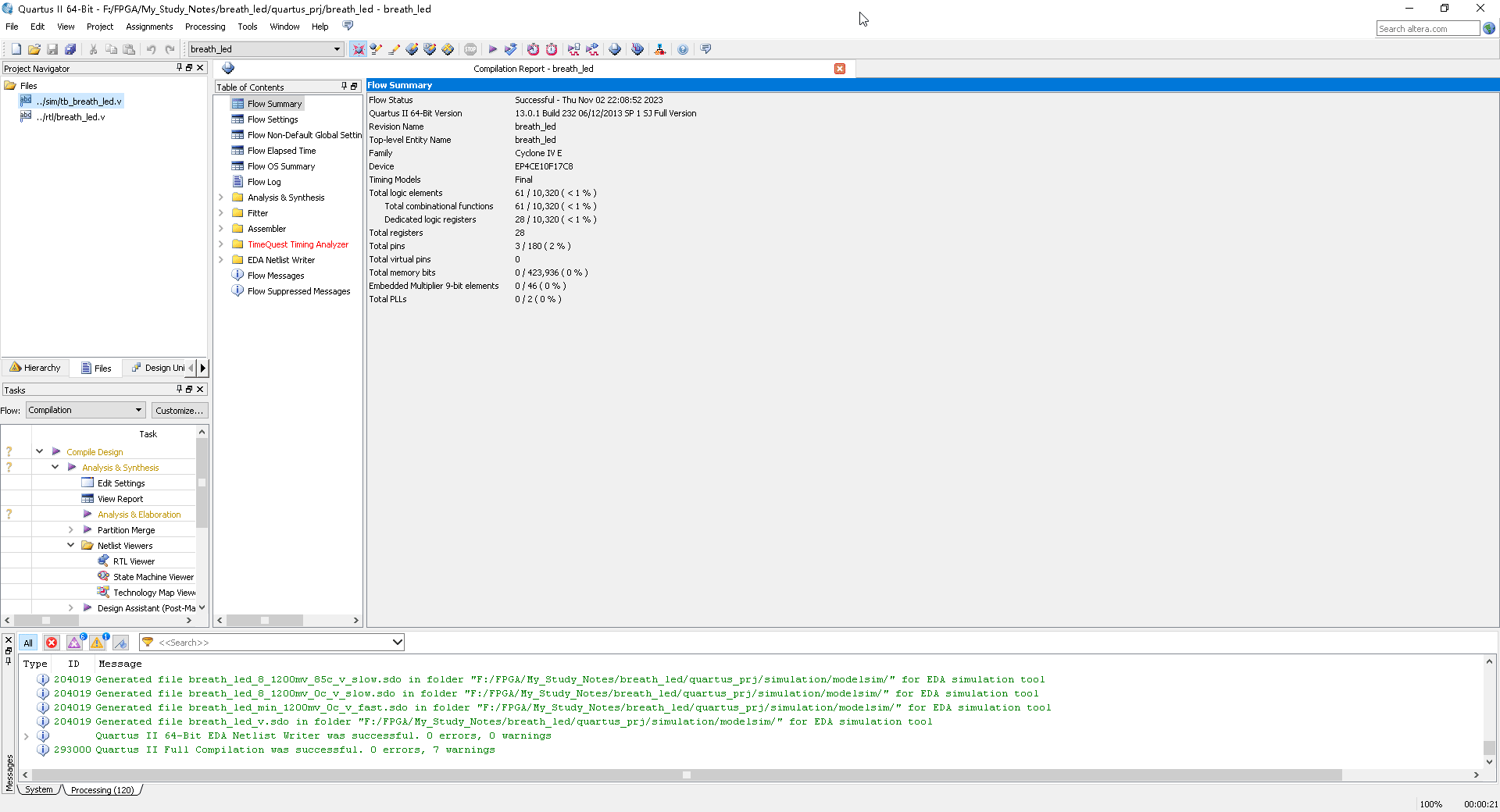
Task: Click the New File toolbar icon
Action: tap(16, 49)
